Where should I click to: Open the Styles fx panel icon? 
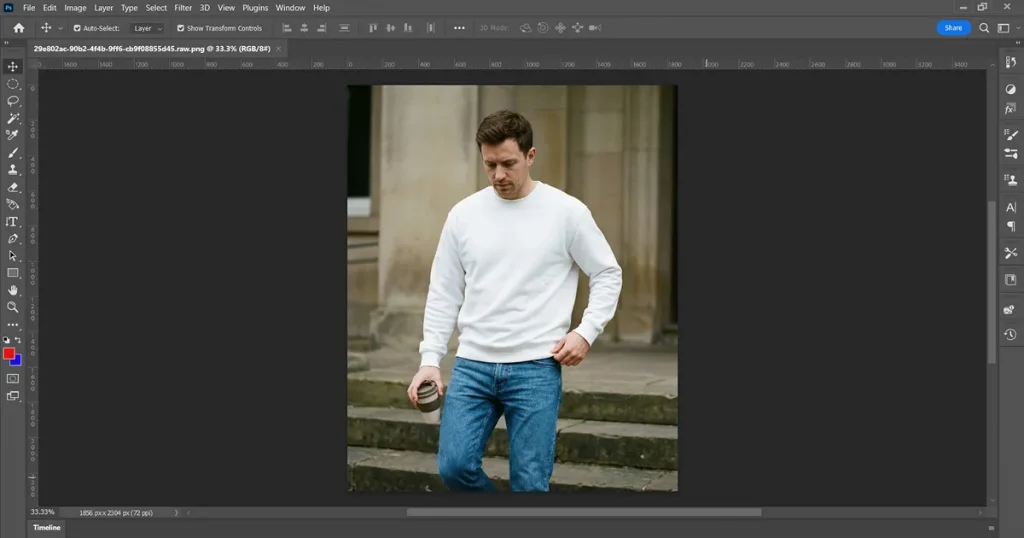[1010, 108]
